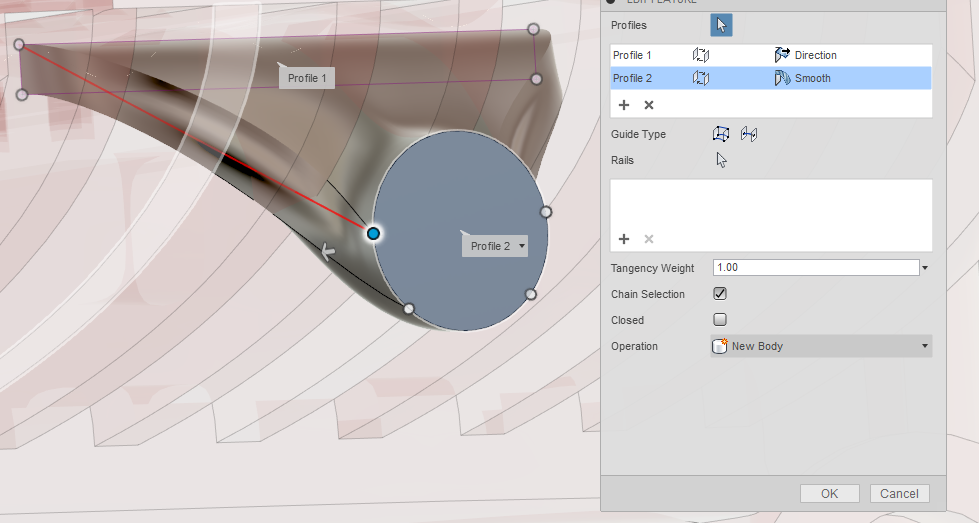Open the Operation dropdown showing New Body

[x=820, y=346]
